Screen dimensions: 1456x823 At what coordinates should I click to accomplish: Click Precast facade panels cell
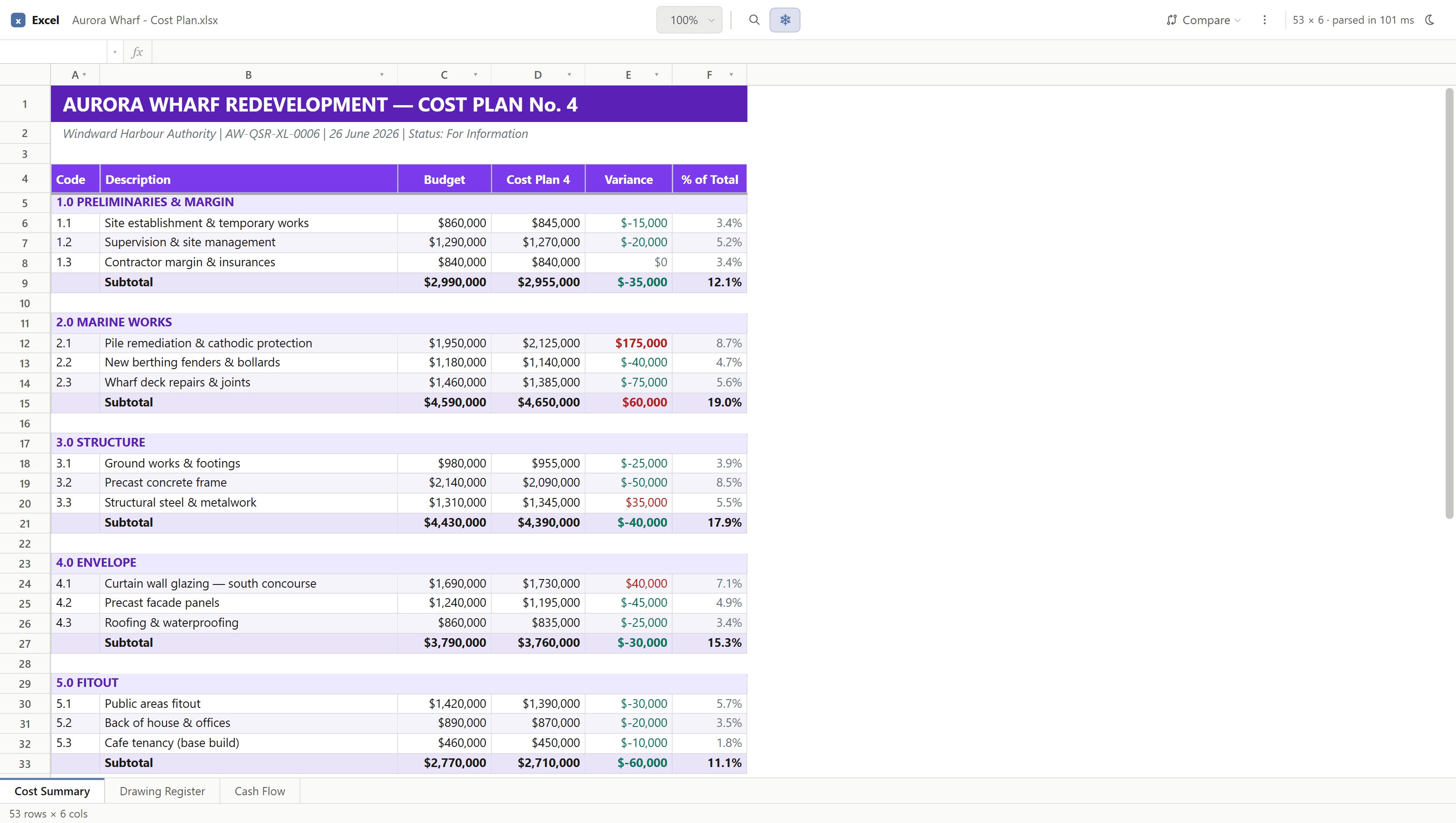point(249,603)
